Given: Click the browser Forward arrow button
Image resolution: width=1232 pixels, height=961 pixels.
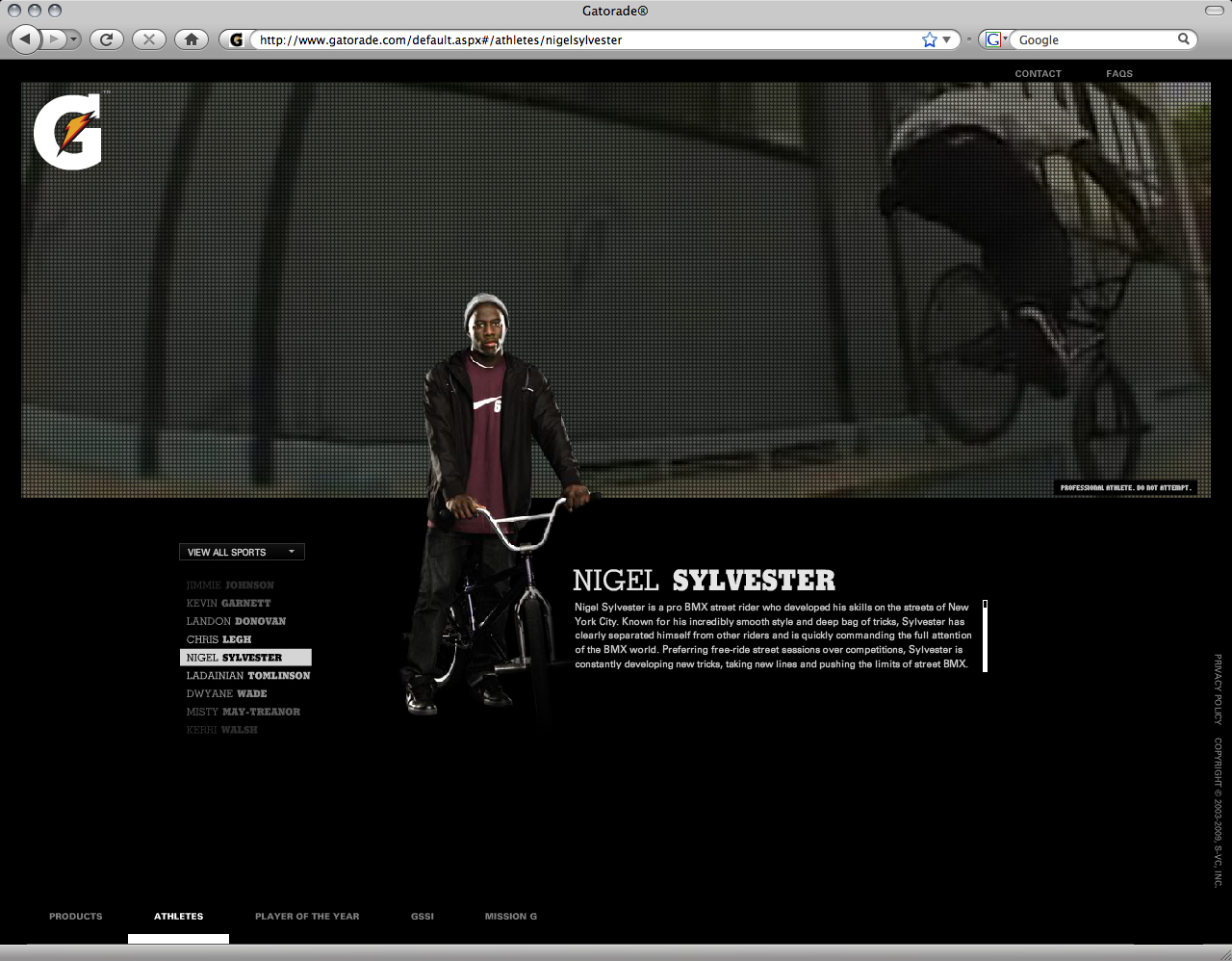Looking at the screenshot, I should pos(55,39).
